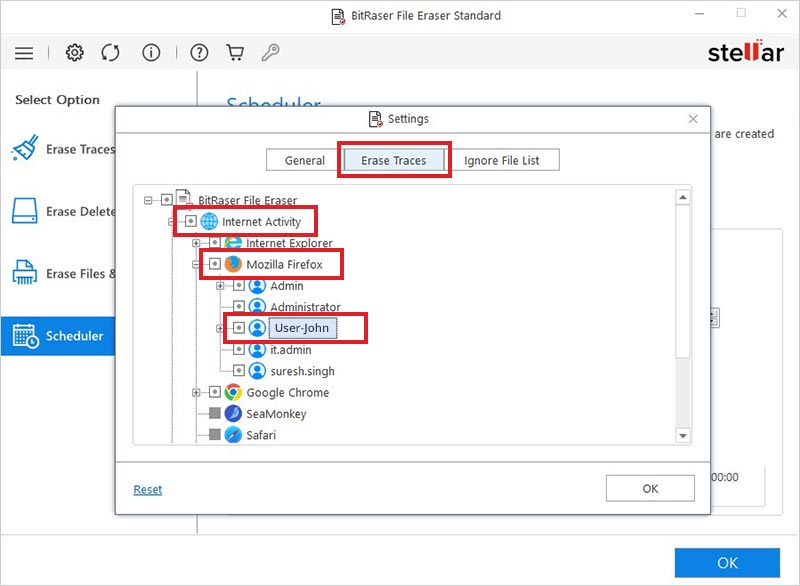
Task: Collapse the BitRaser File Eraser root node
Action: (x=148, y=200)
